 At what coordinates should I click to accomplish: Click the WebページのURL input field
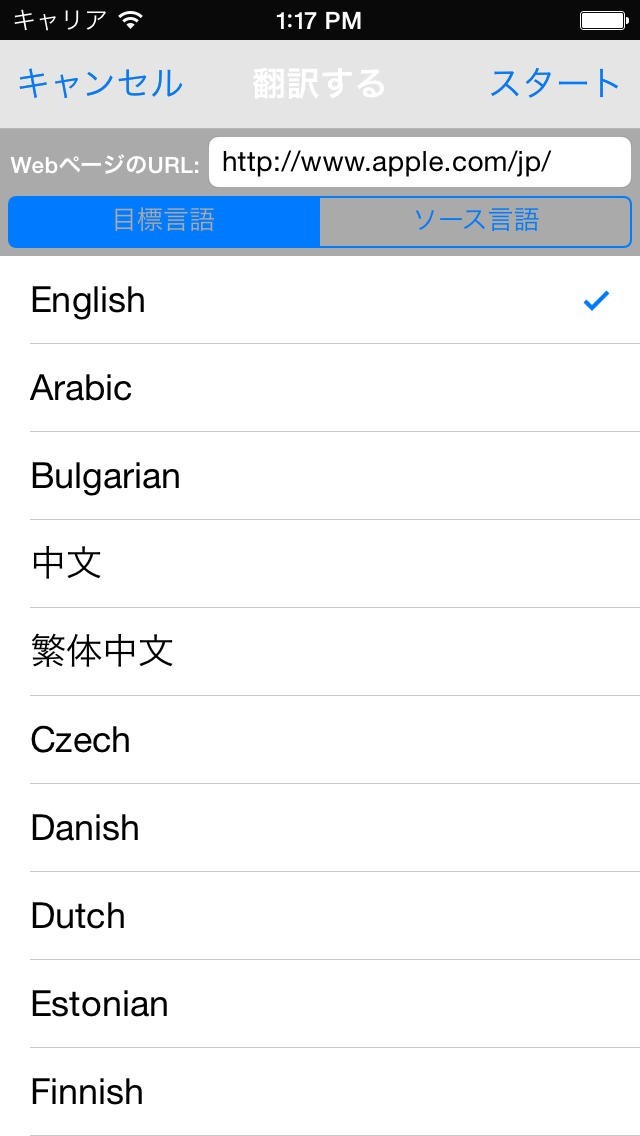coord(419,162)
